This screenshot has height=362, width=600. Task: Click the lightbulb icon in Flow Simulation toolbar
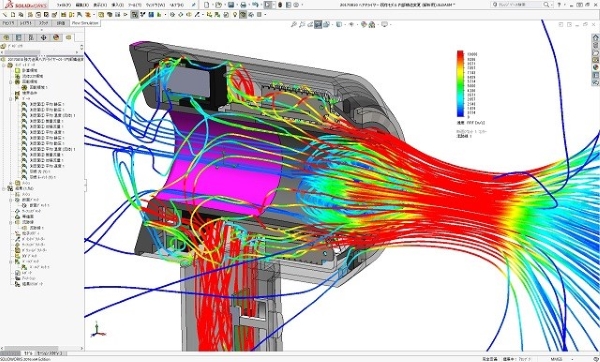tap(235, 15)
